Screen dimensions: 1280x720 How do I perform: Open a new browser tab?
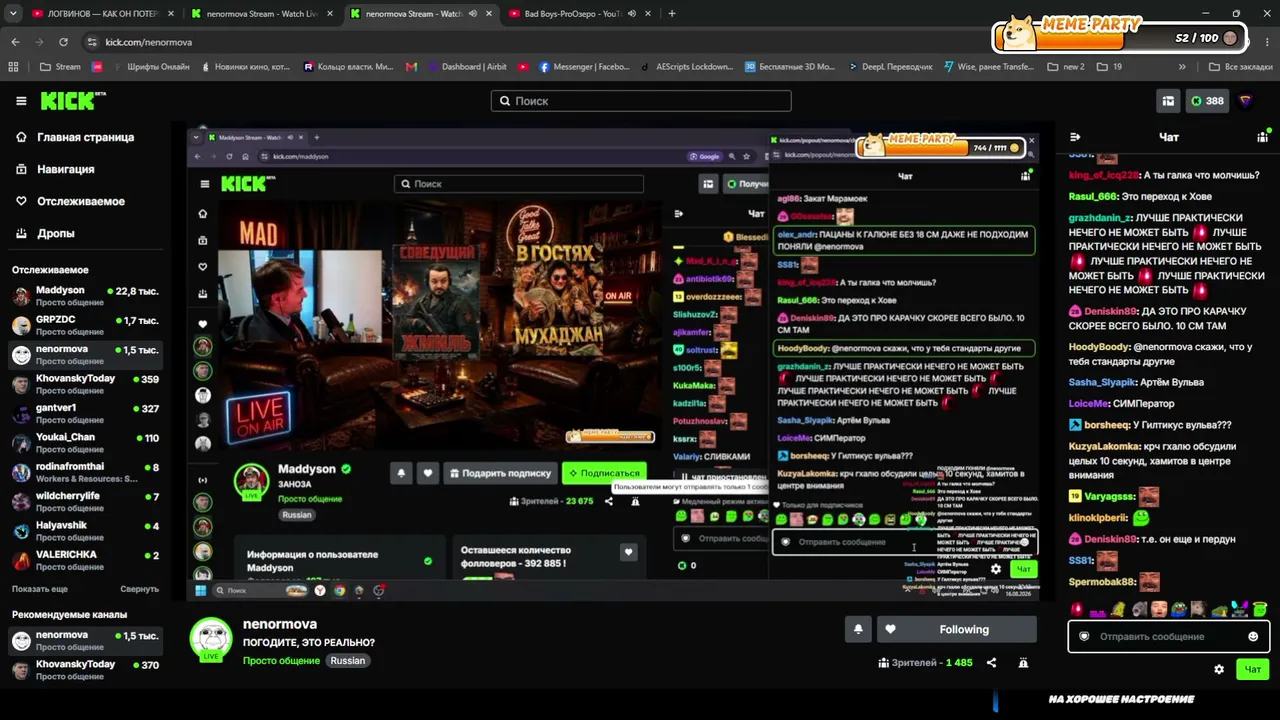pos(671,14)
